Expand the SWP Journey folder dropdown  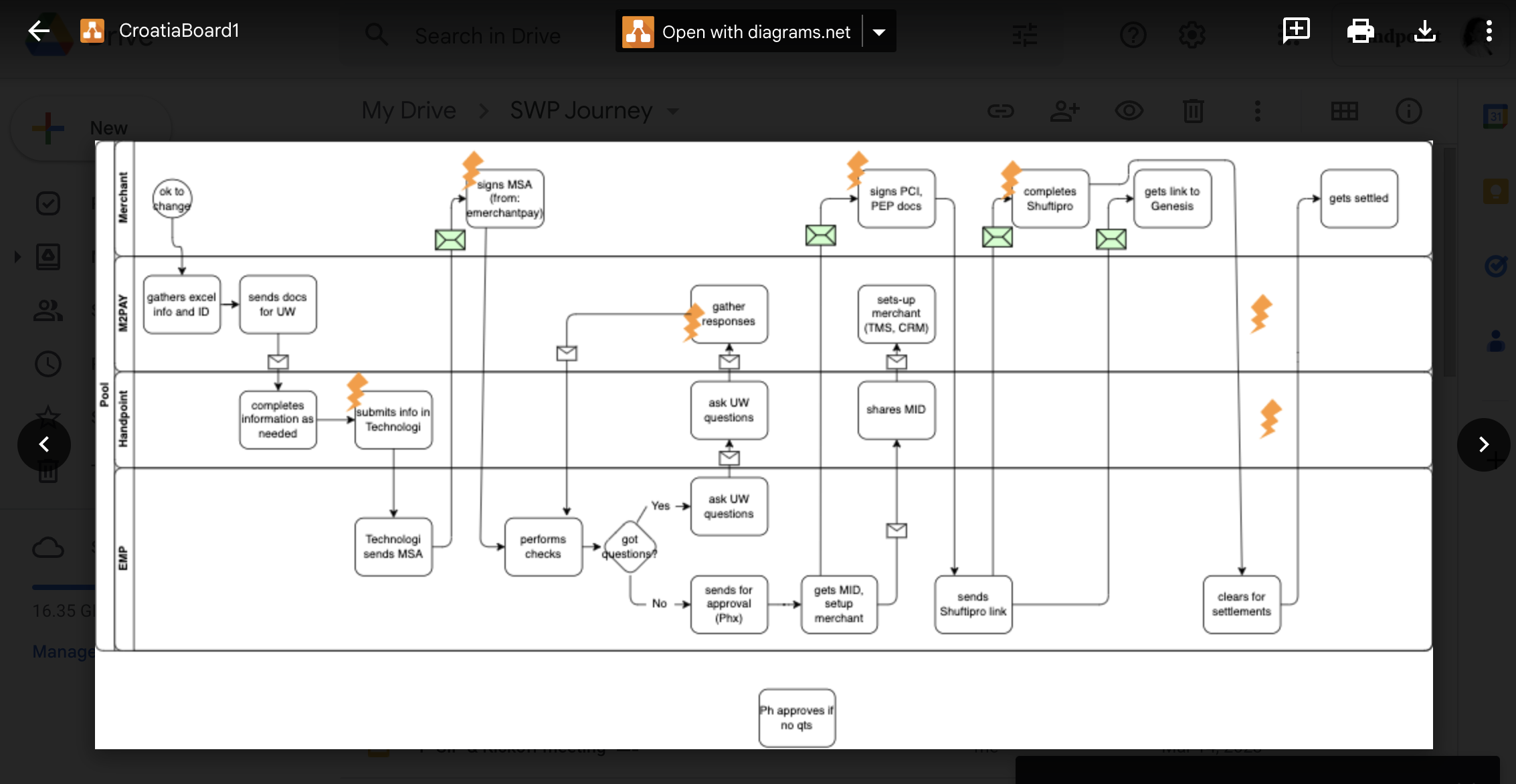673,111
